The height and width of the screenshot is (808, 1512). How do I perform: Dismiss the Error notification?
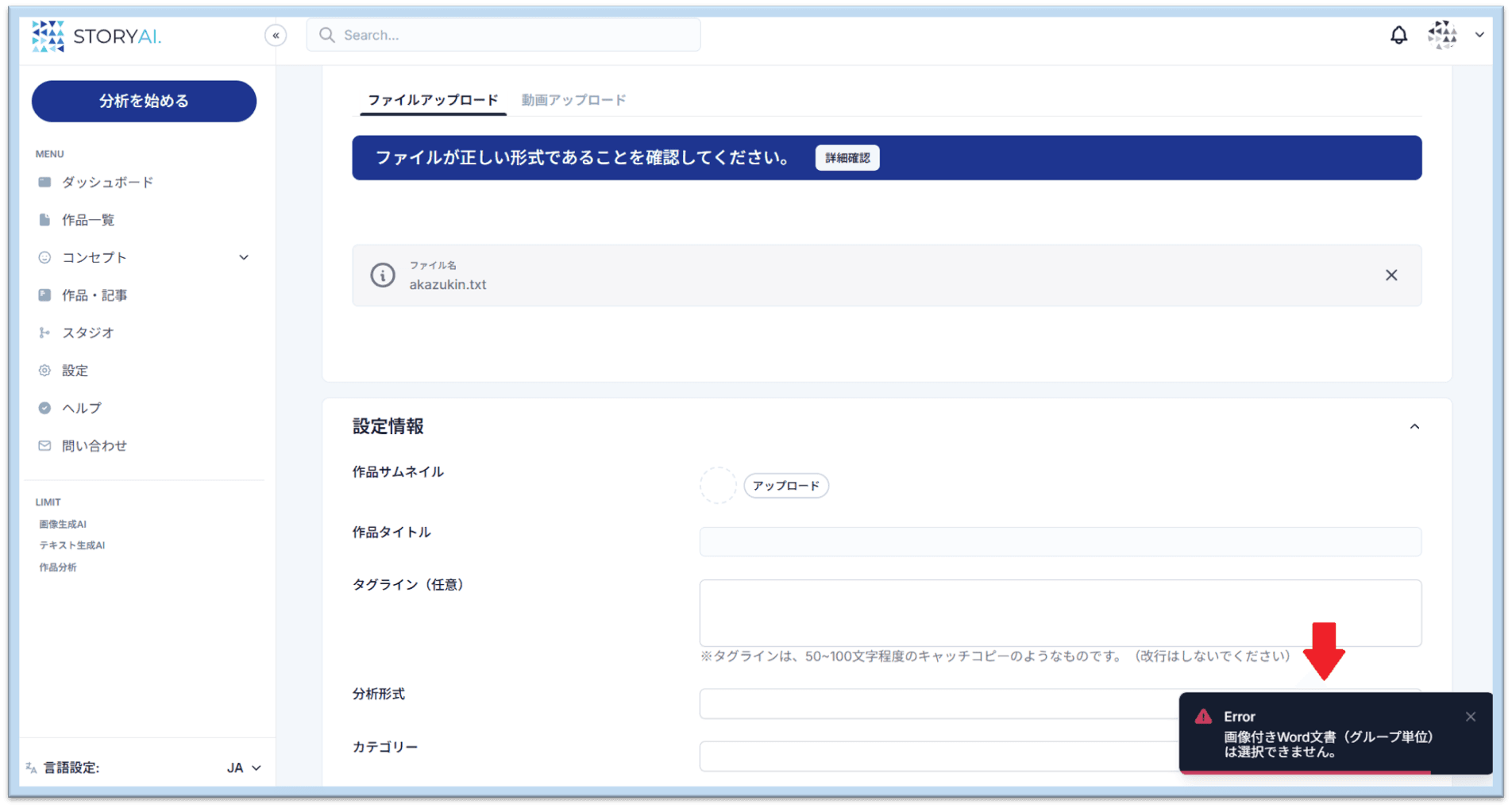1471,717
